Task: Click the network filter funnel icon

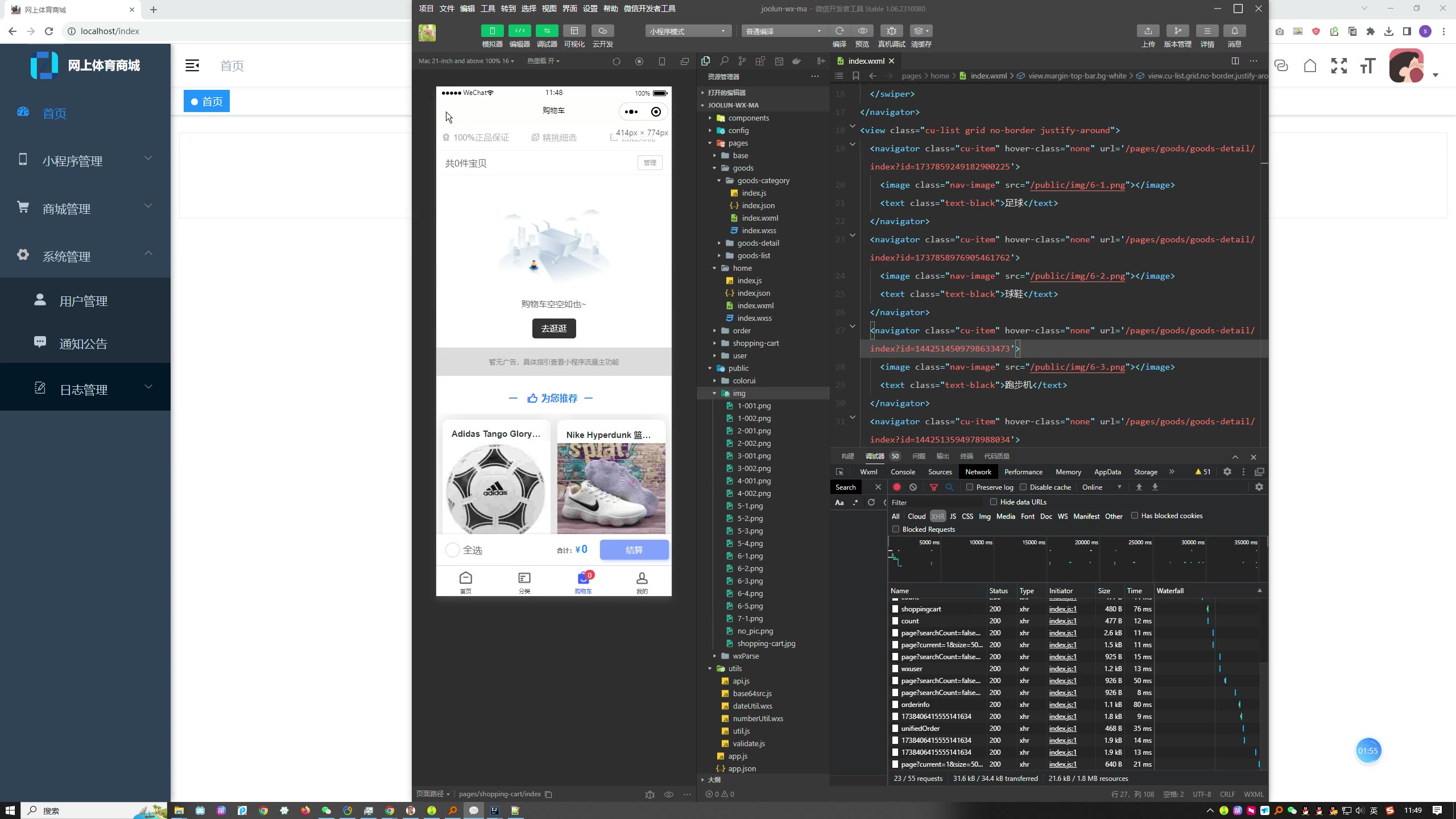Action: click(933, 487)
